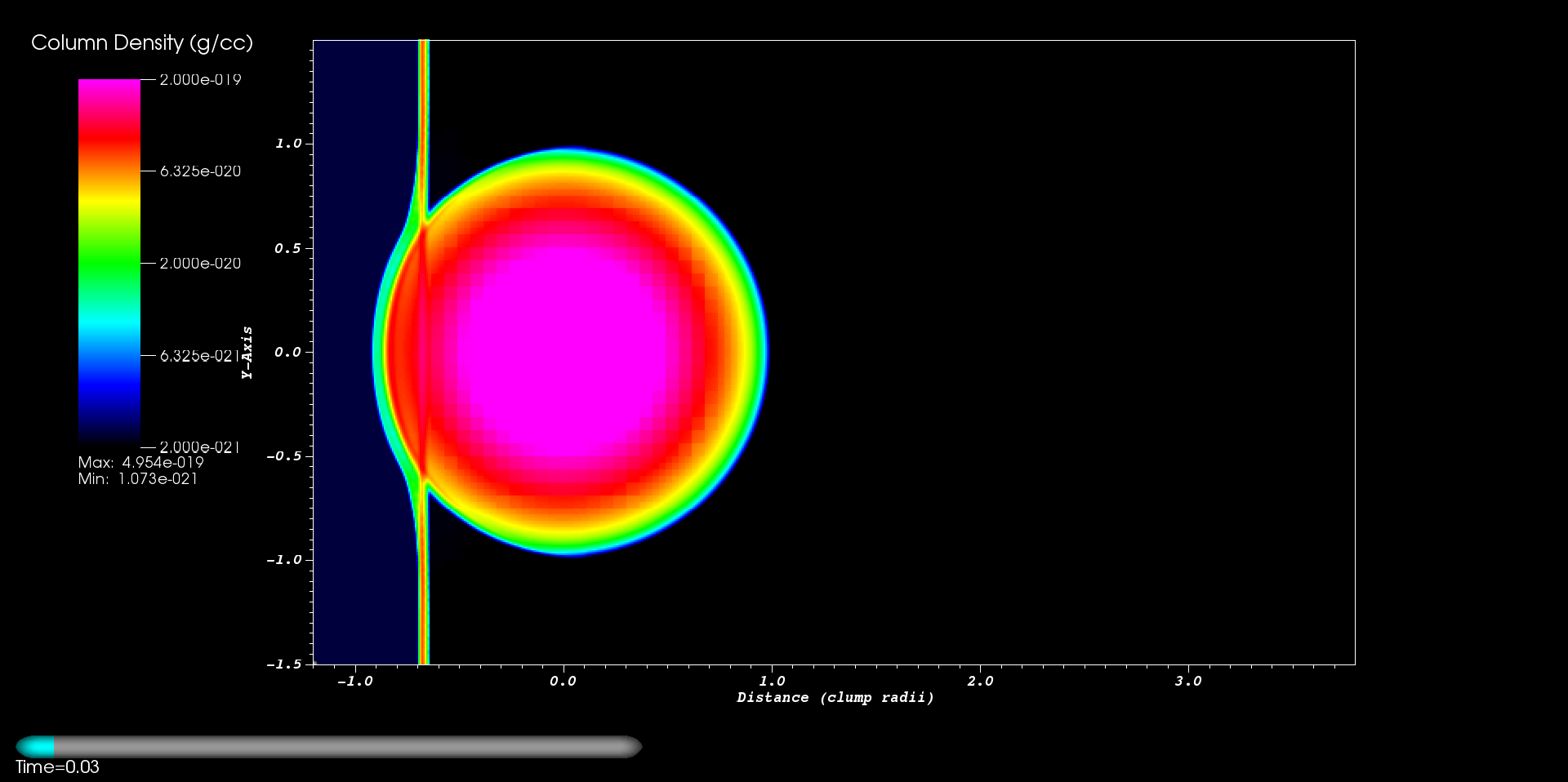Click the 'Min: 1.073e-021' value text
1568x782 pixels.
(138, 479)
